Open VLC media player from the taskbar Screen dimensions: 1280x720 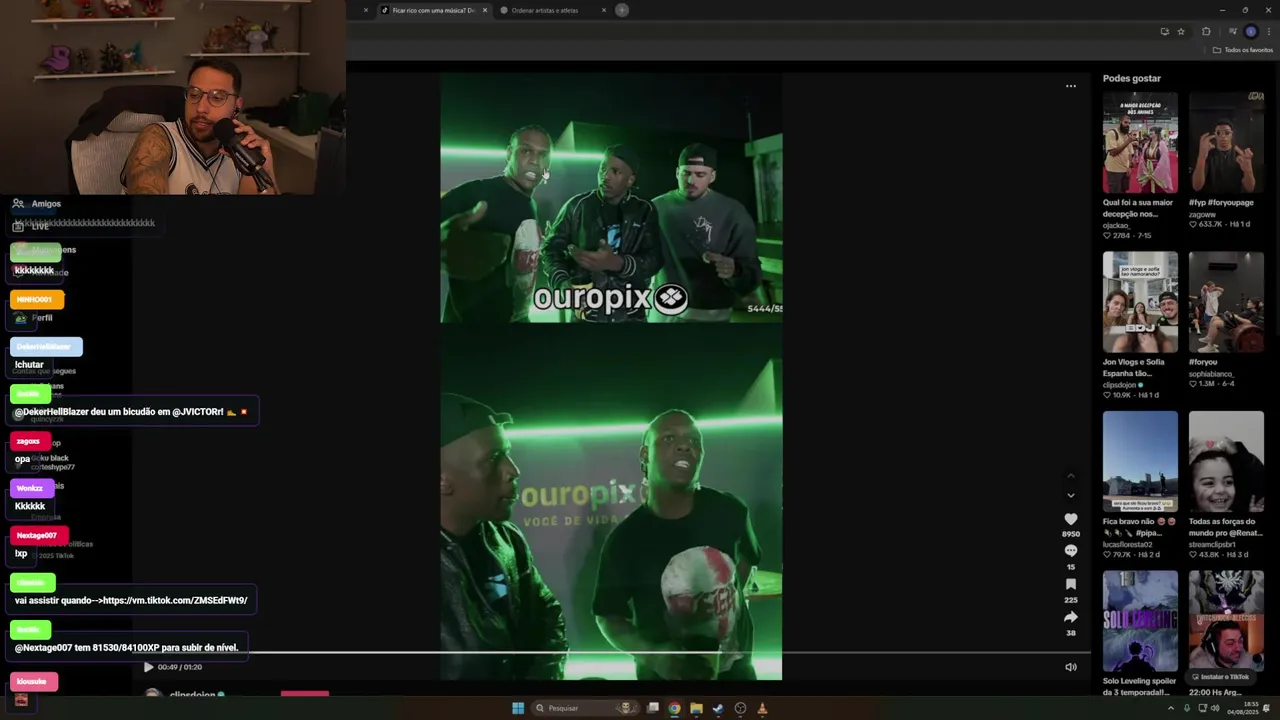[762, 708]
